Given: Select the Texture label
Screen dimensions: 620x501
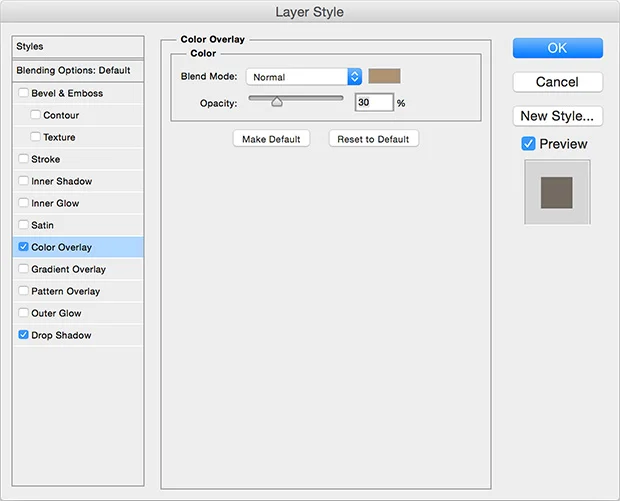Looking at the screenshot, I should tap(59, 137).
